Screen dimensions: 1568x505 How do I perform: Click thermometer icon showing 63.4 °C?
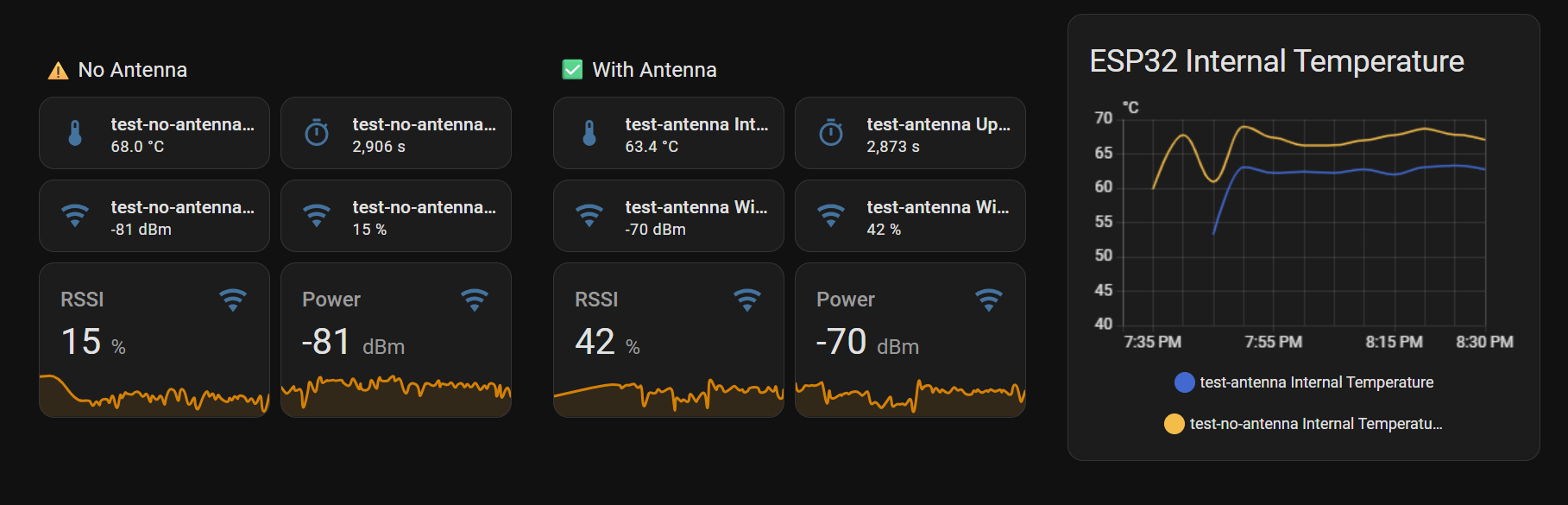point(589,133)
